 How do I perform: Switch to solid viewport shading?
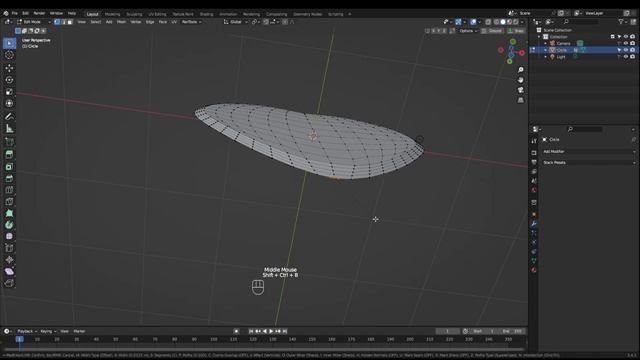[503, 22]
